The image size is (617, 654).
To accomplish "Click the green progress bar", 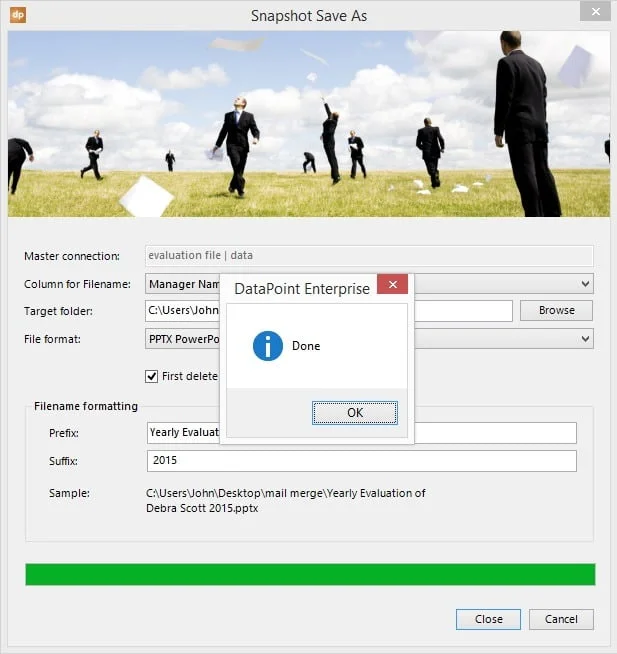I will [310, 574].
